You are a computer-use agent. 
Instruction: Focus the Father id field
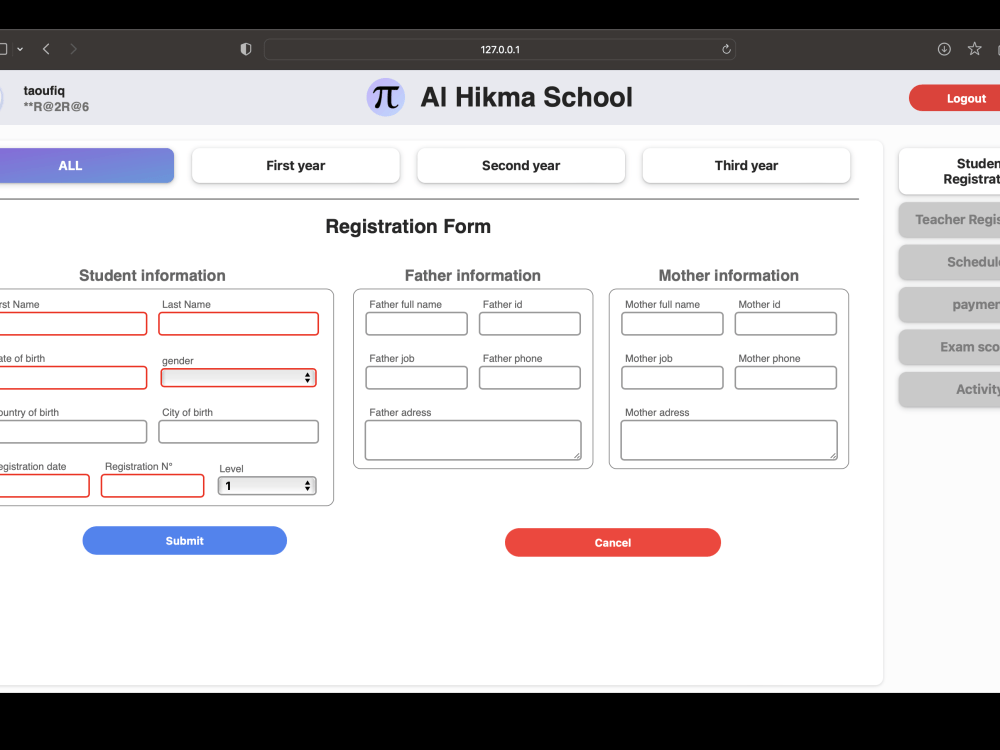point(530,324)
